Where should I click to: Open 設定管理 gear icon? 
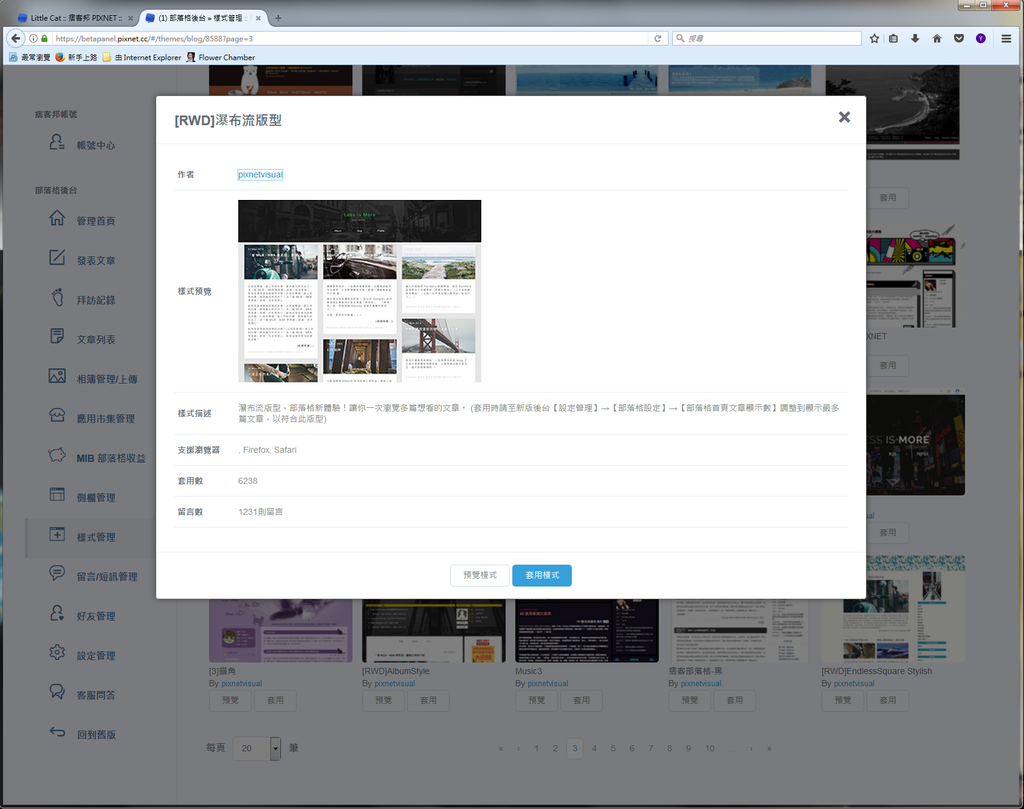(57, 653)
